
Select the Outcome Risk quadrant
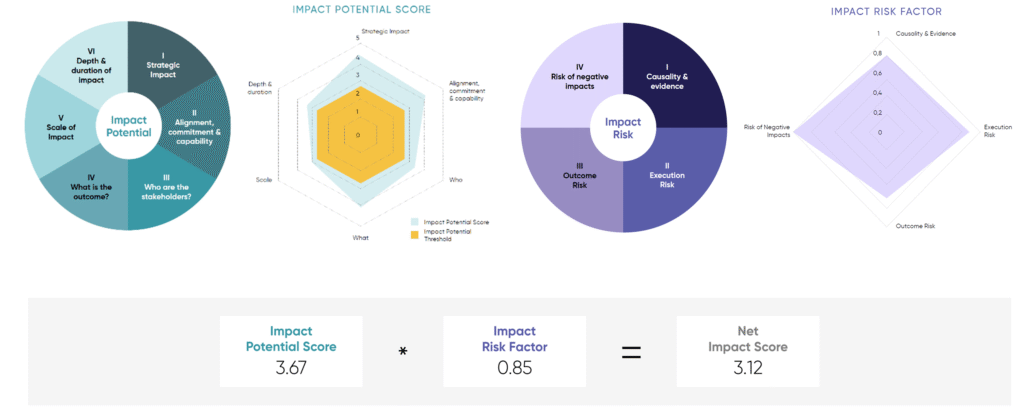tap(575, 176)
